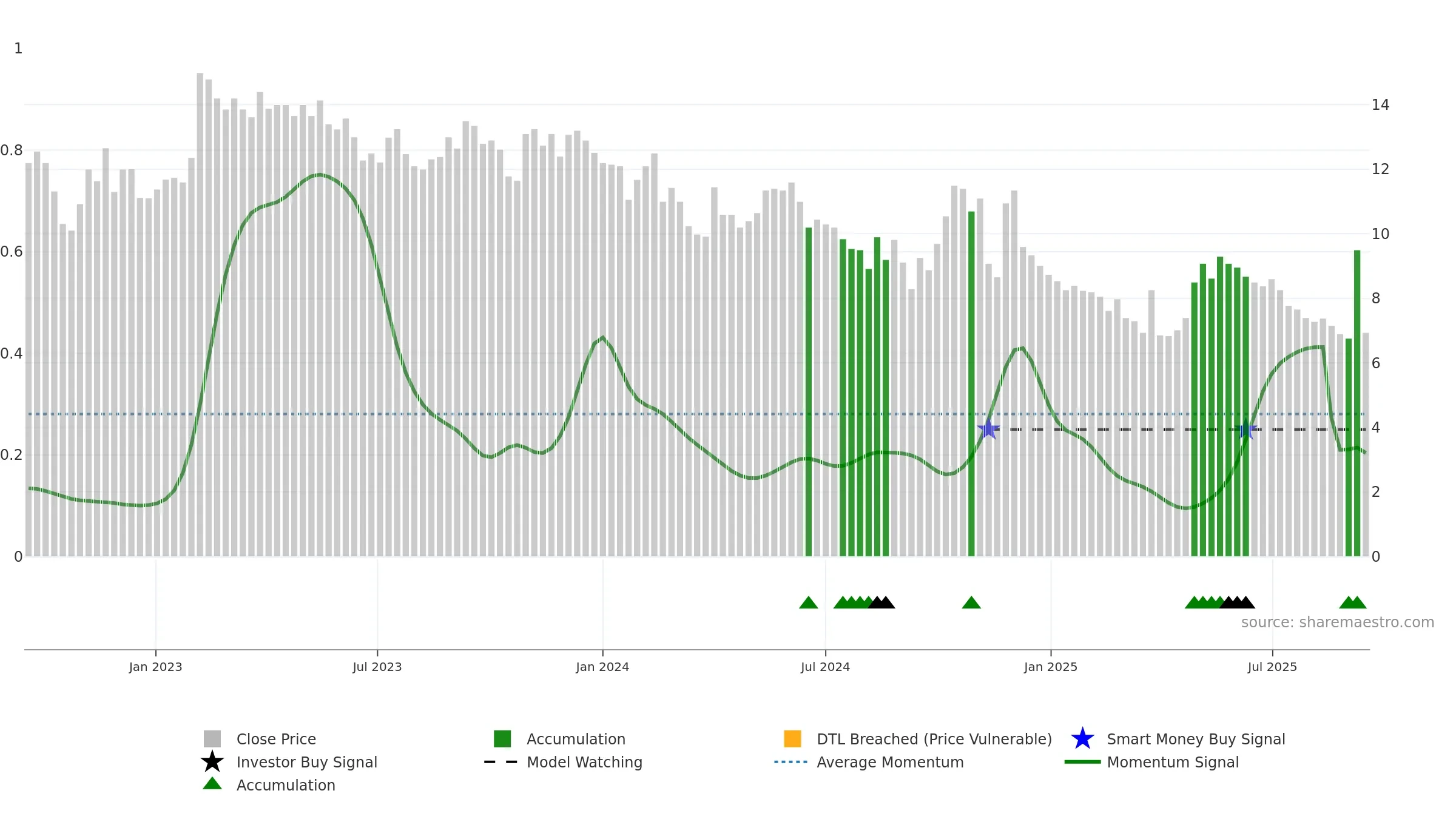1456x819 pixels.
Task: Click the lone green triangle before Jul 2024
Action: coord(809,602)
